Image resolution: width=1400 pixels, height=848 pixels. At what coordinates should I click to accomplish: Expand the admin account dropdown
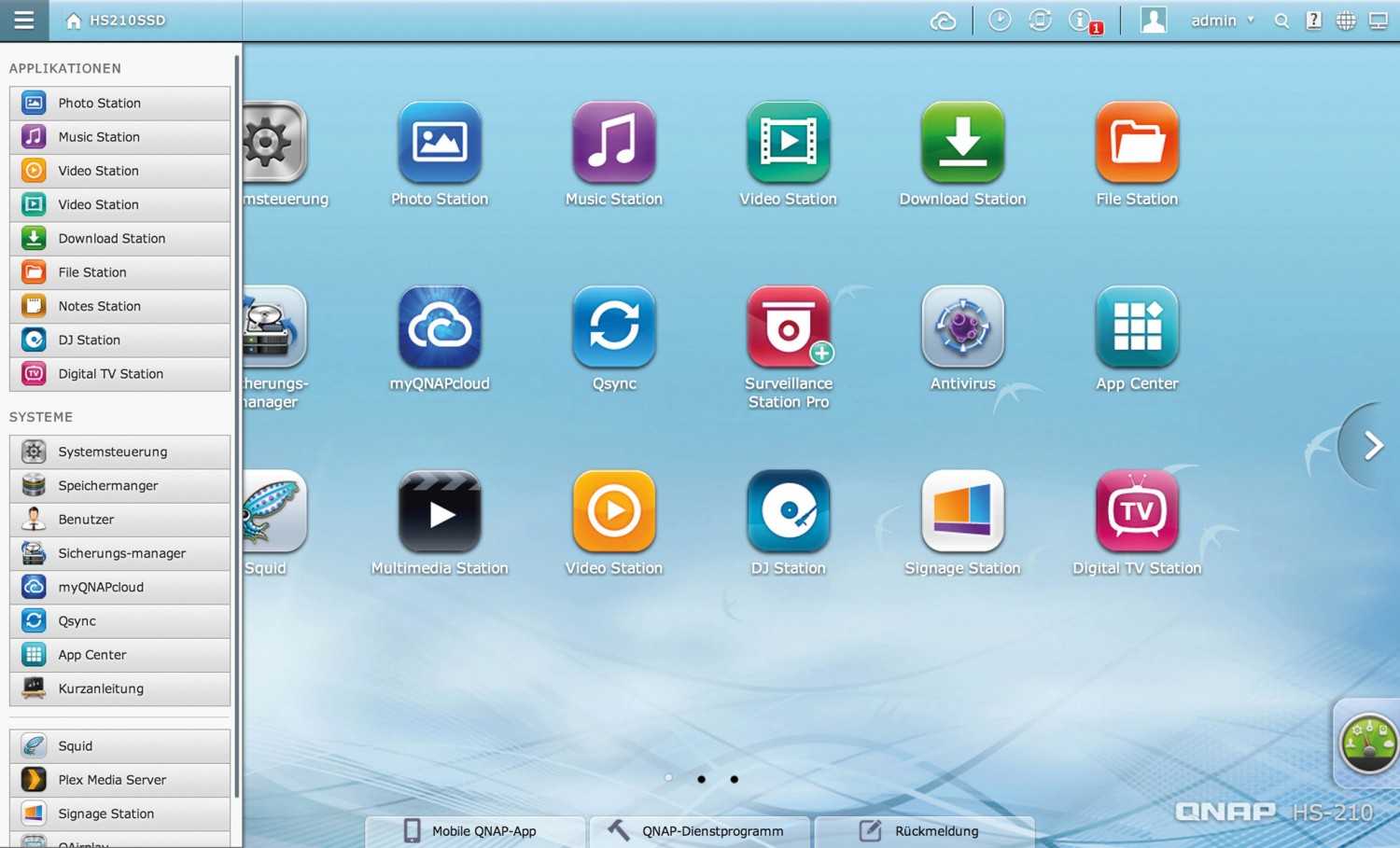tap(1222, 21)
